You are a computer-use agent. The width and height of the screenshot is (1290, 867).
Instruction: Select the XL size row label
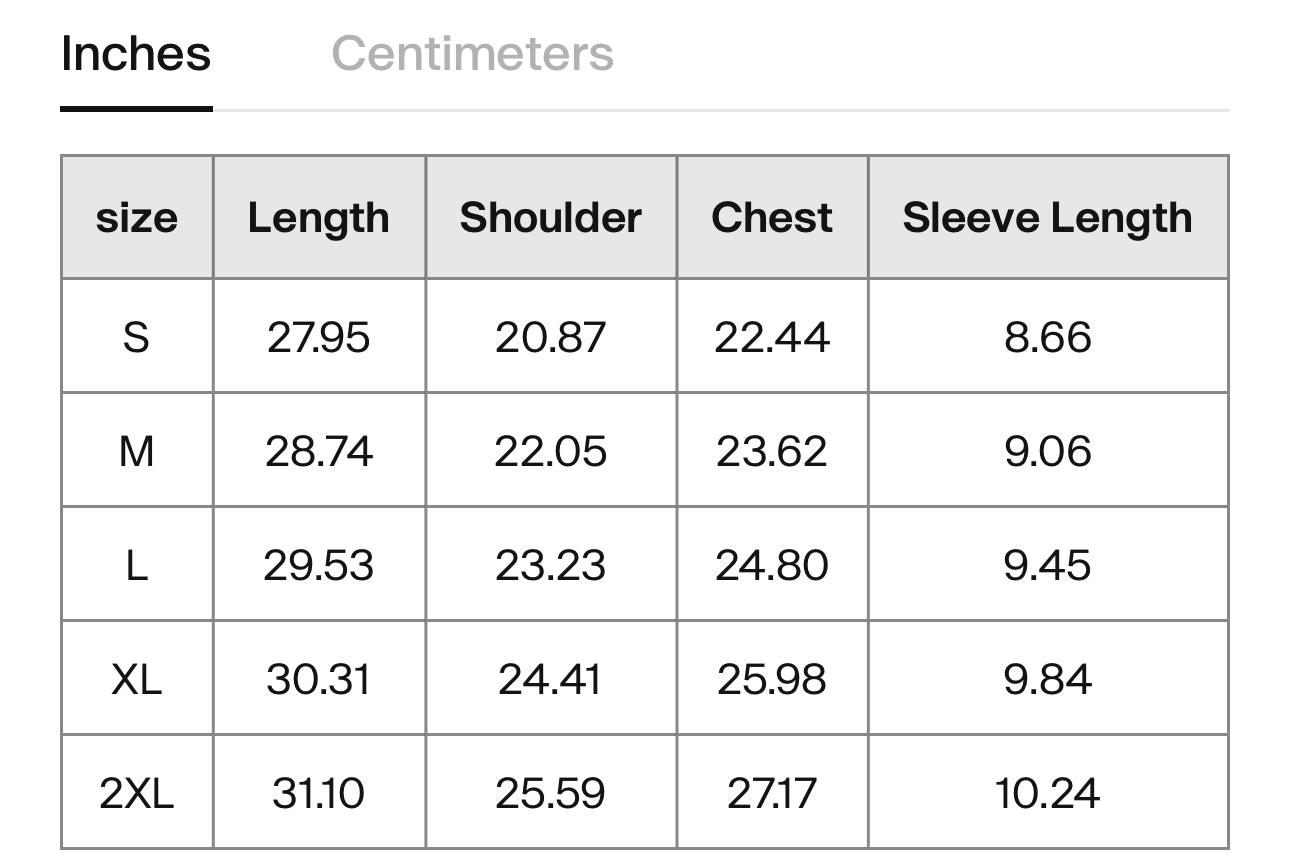pos(137,679)
